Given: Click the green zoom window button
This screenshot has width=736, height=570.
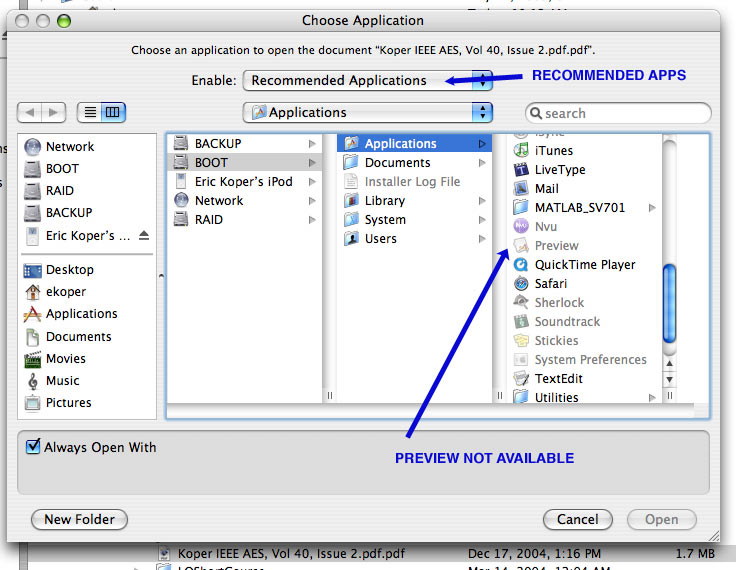Looking at the screenshot, I should pyautogui.click(x=64, y=21).
